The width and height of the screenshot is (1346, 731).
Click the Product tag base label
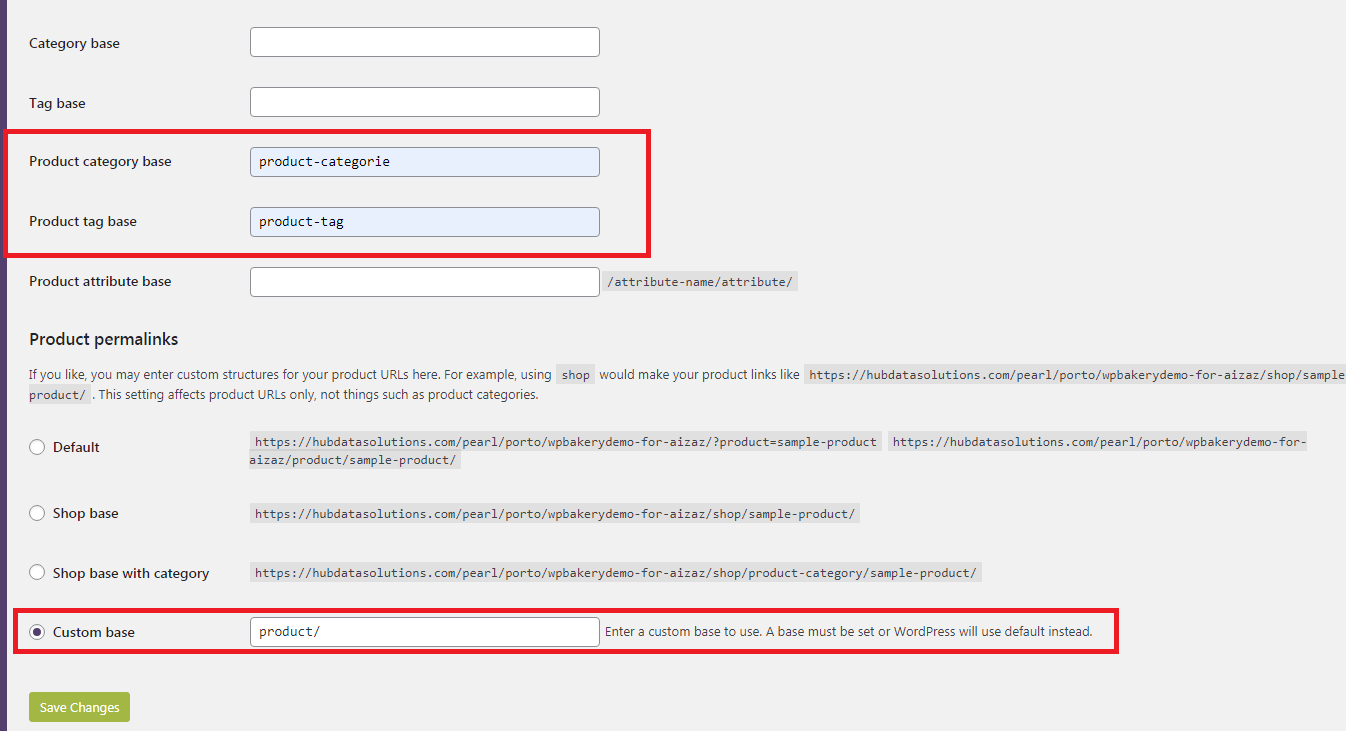83,221
